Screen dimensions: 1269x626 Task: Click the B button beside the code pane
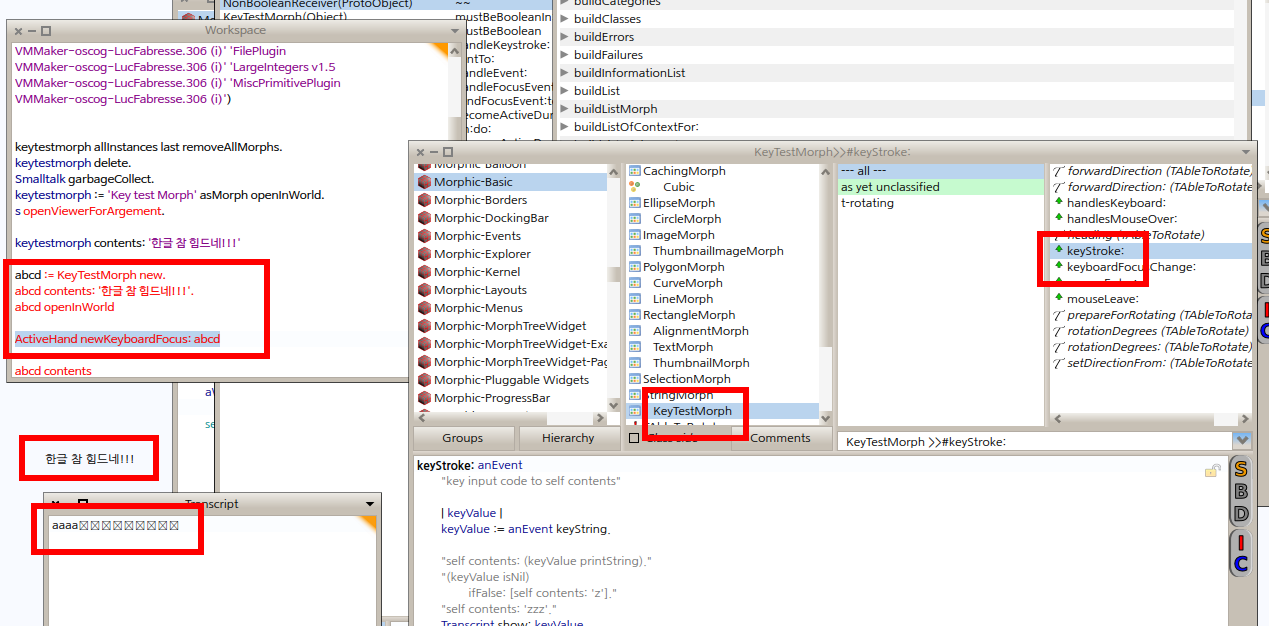point(1240,491)
